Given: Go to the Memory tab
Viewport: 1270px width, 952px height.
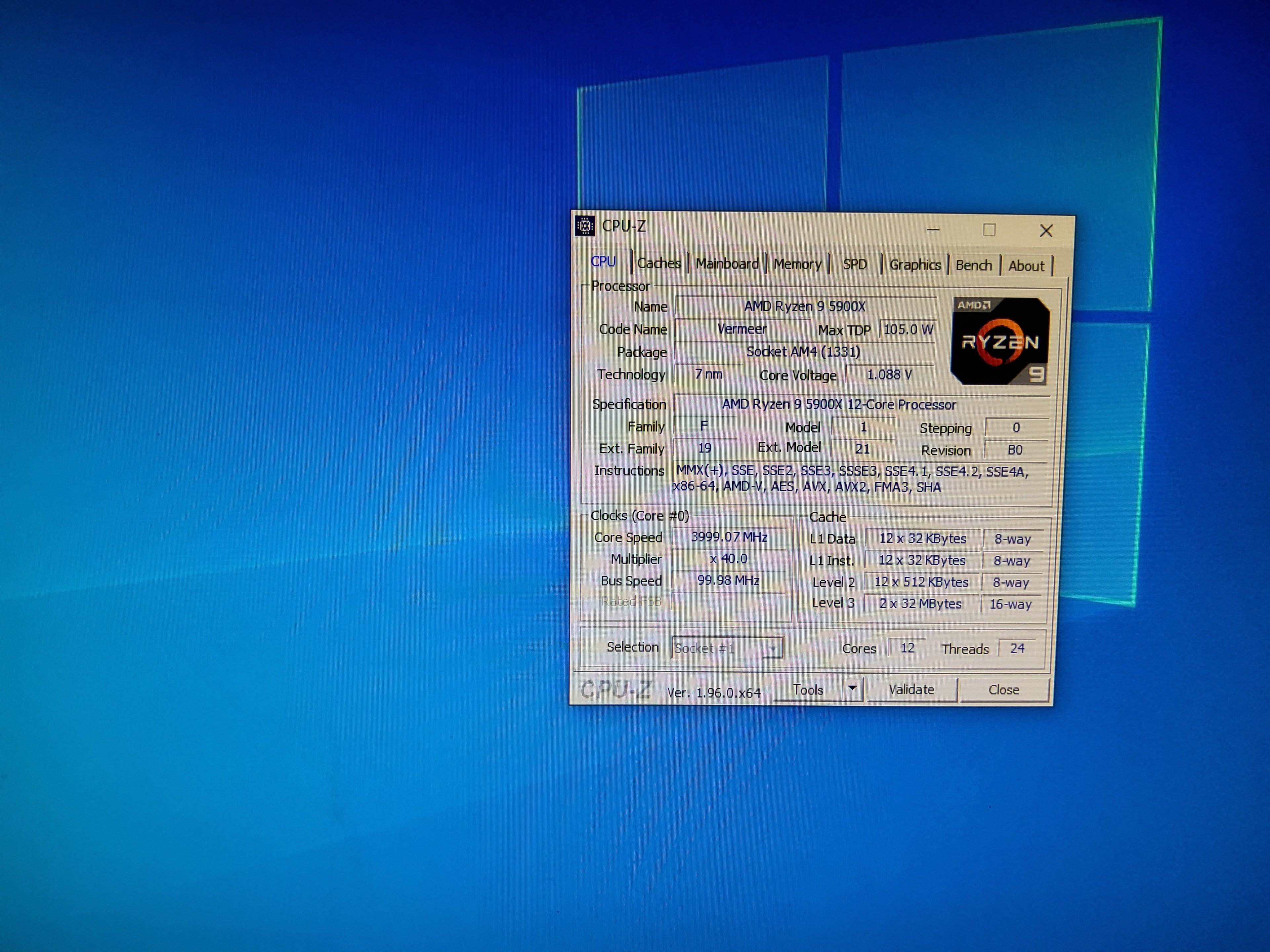Looking at the screenshot, I should coord(797,264).
